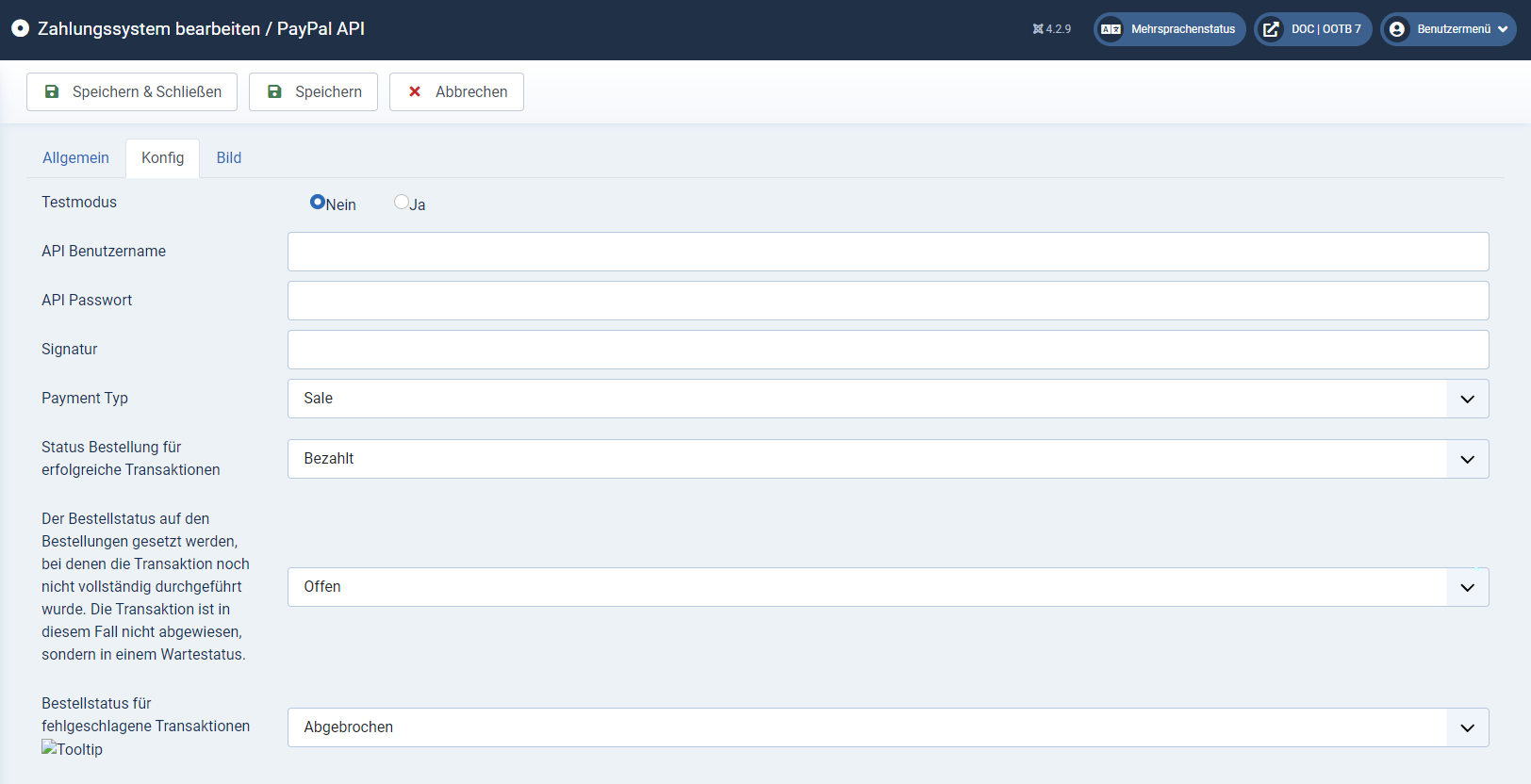Click the Testmodus label
Viewport: 1531px width, 784px height.
tap(79, 202)
